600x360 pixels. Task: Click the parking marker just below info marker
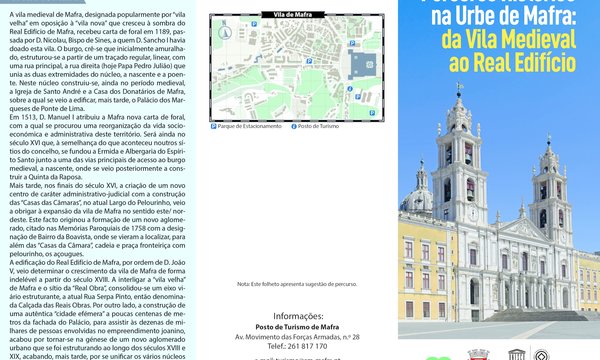tap(358, 97)
